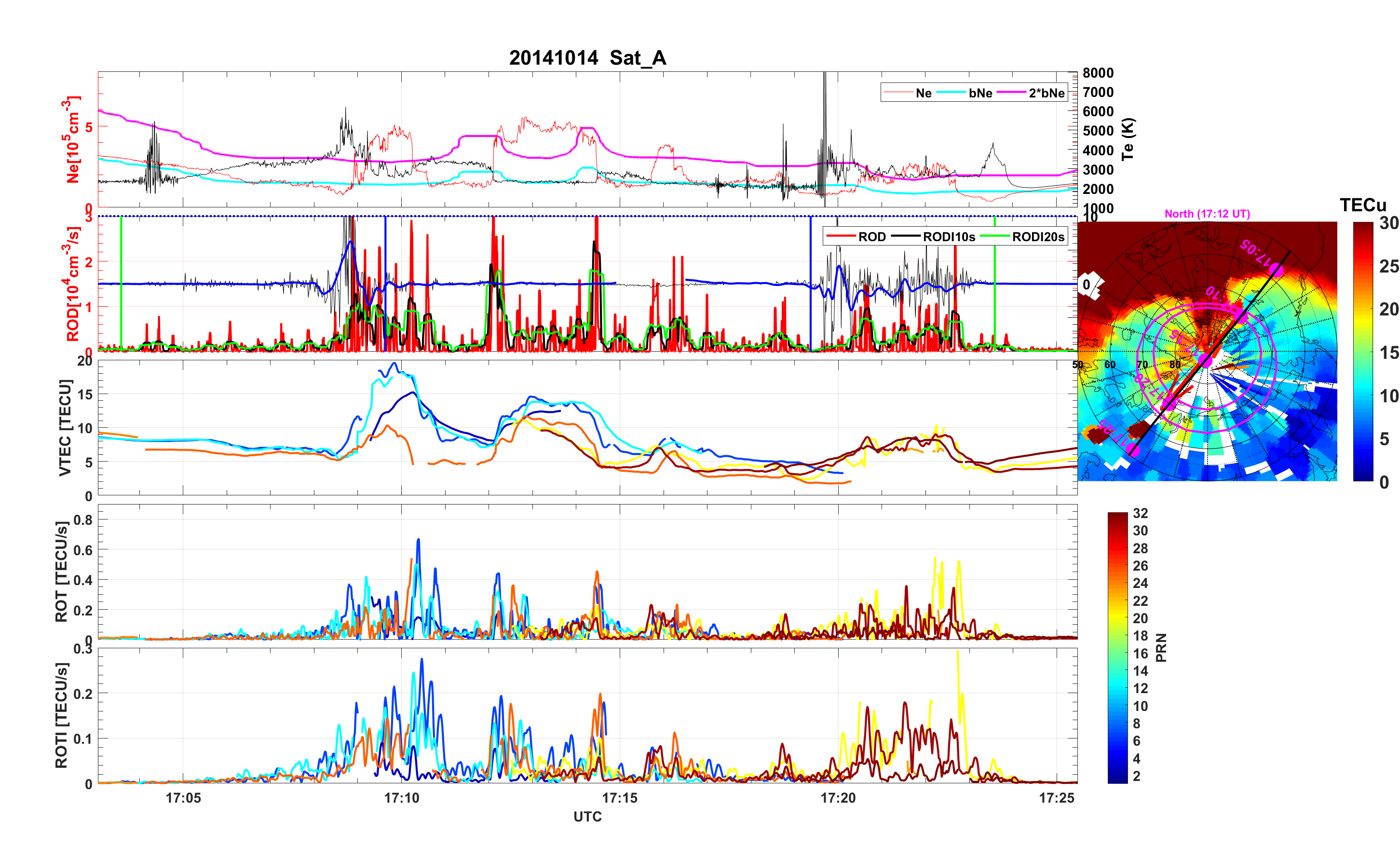The height and width of the screenshot is (847, 1400).
Task: Click the black RODI10s legend line sample
Action: point(906,236)
